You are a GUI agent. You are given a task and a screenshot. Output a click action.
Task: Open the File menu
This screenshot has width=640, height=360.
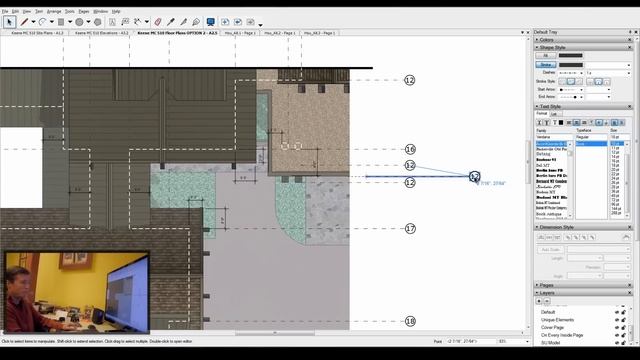(5, 11)
